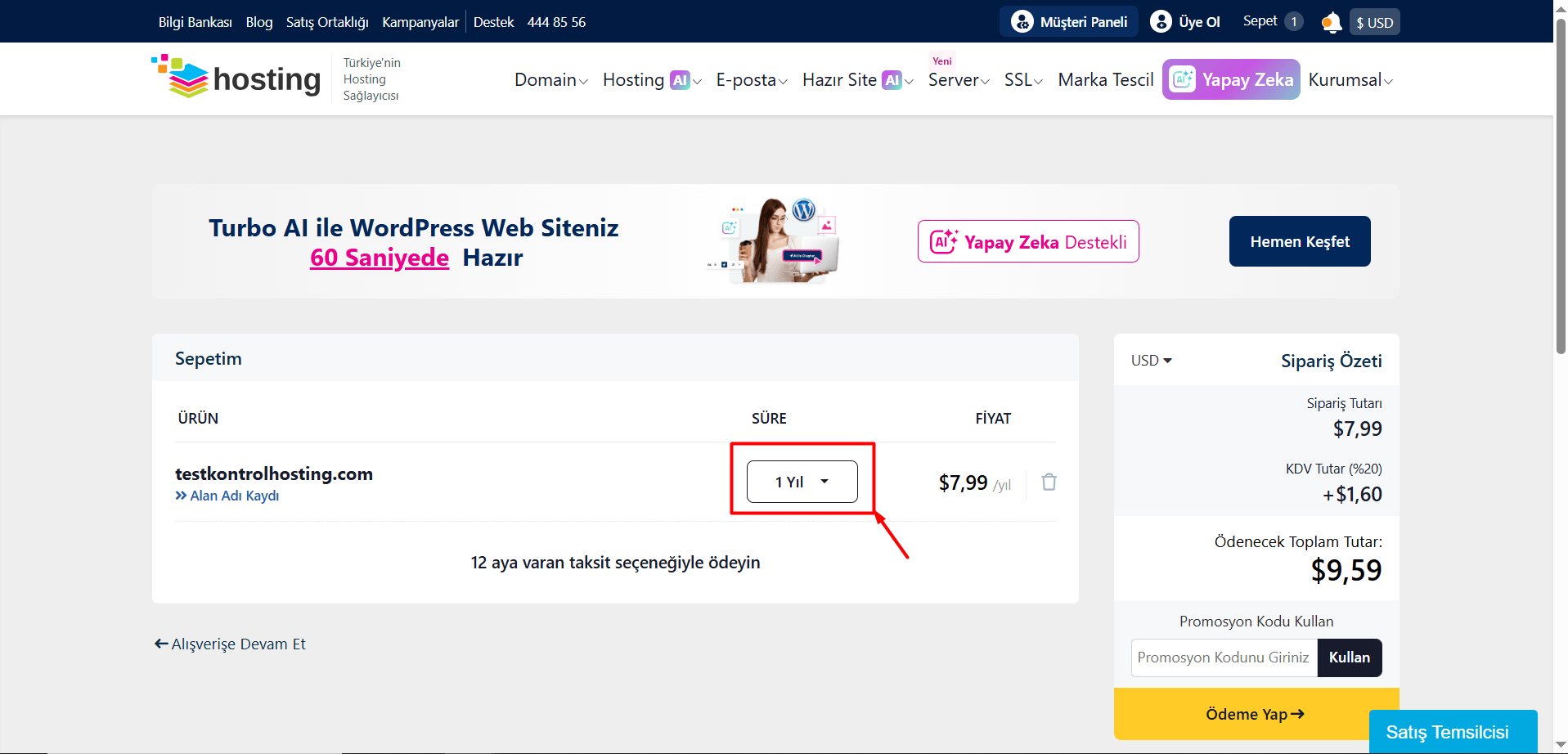1568x754 pixels.
Task: Expand the Server menu
Action: coord(959,80)
